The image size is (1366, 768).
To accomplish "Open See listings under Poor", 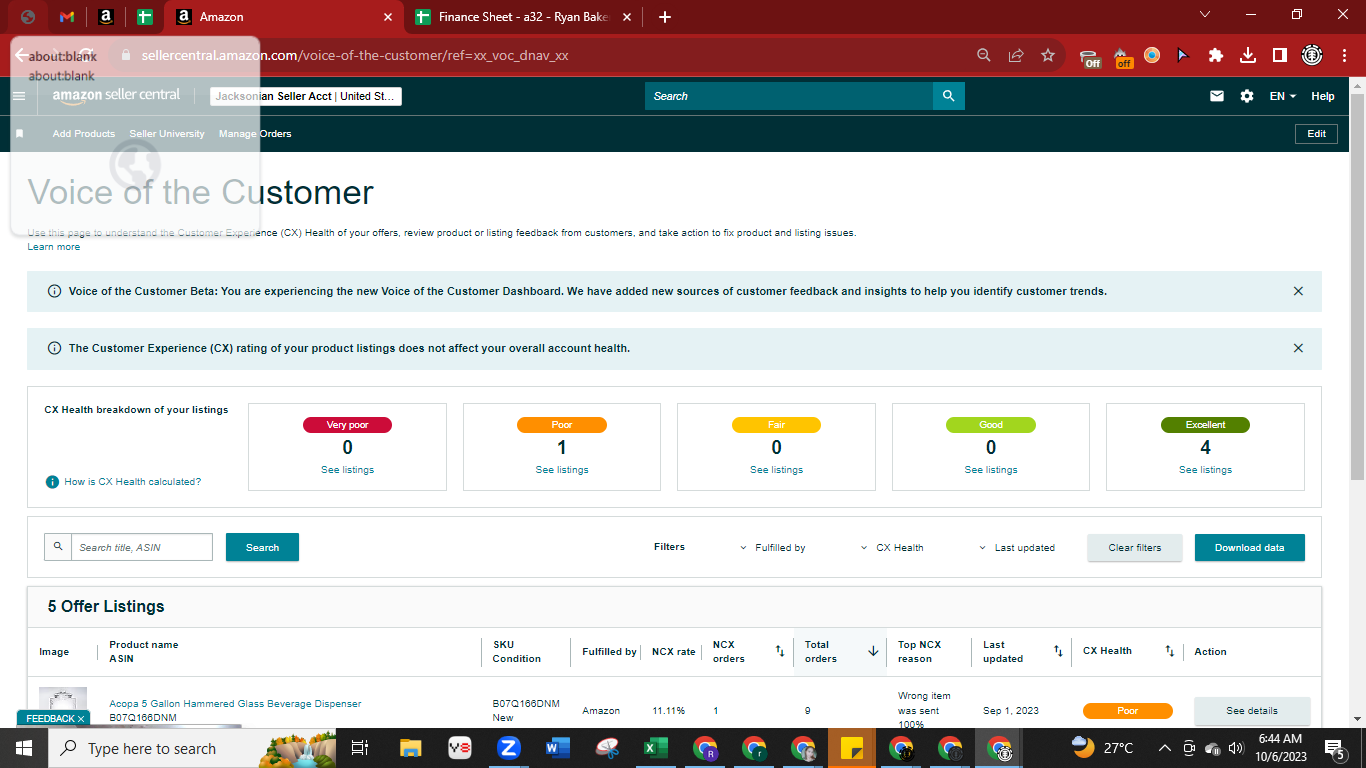I will pyautogui.click(x=562, y=470).
